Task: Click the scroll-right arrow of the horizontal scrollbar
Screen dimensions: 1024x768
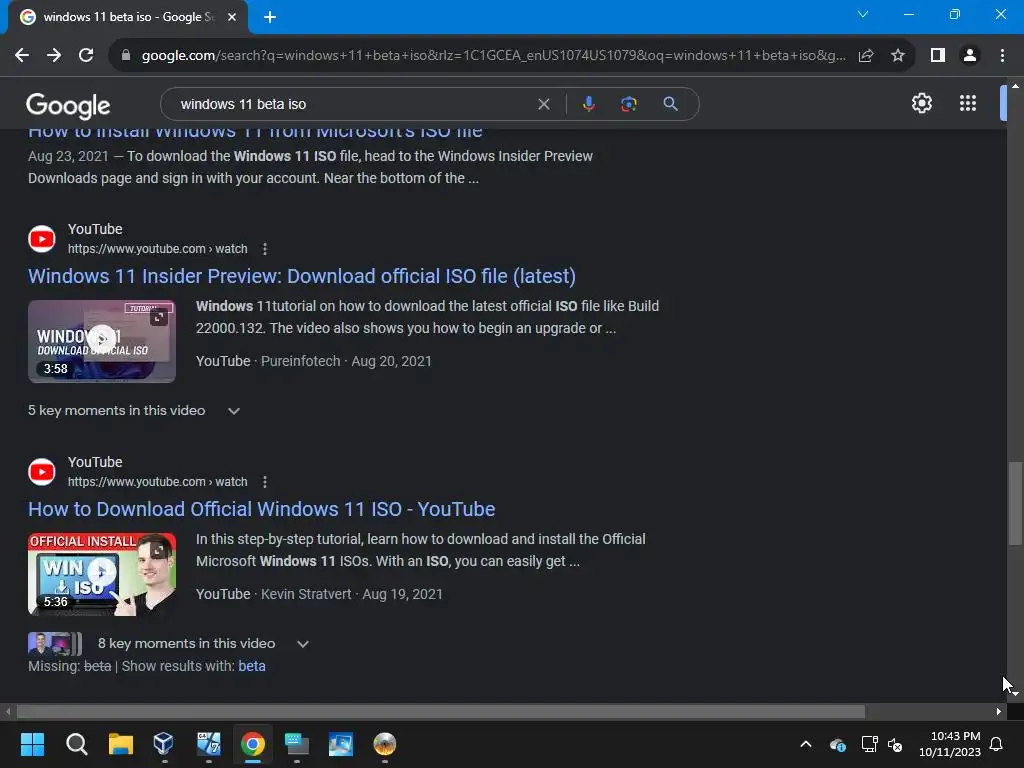Action: point(999,712)
